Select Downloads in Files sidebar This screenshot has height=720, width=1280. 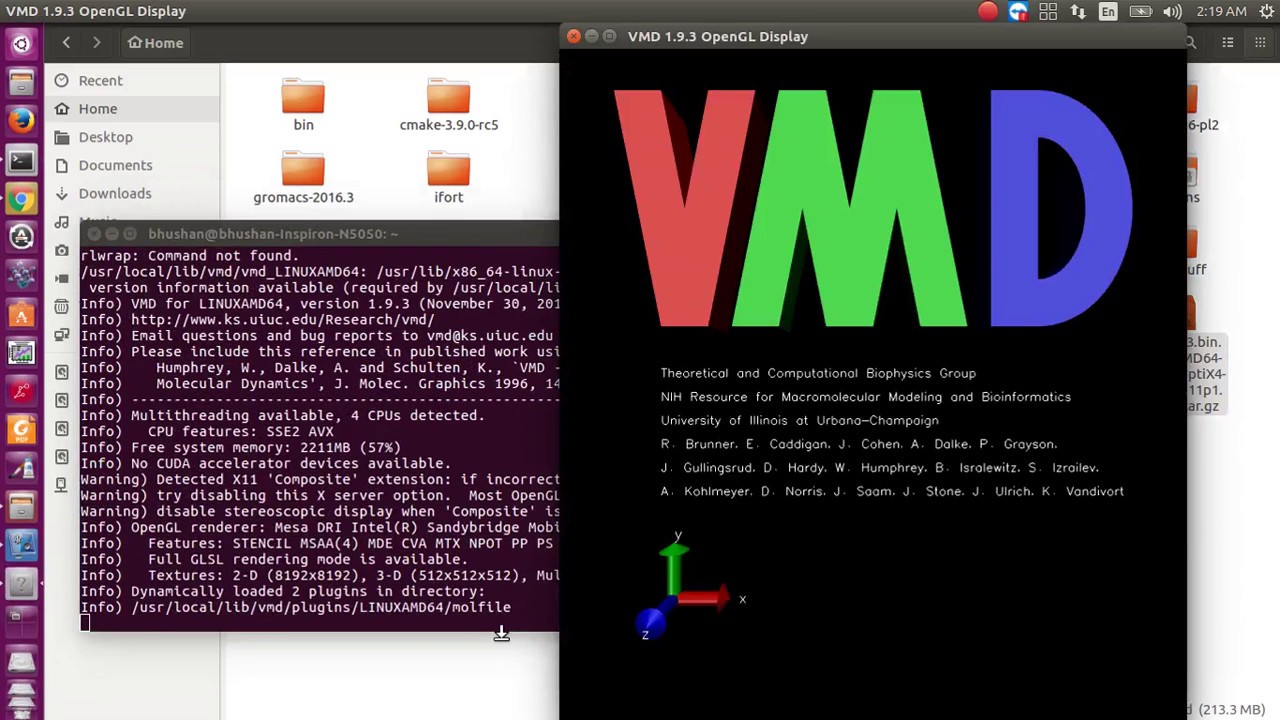(x=132, y=193)
